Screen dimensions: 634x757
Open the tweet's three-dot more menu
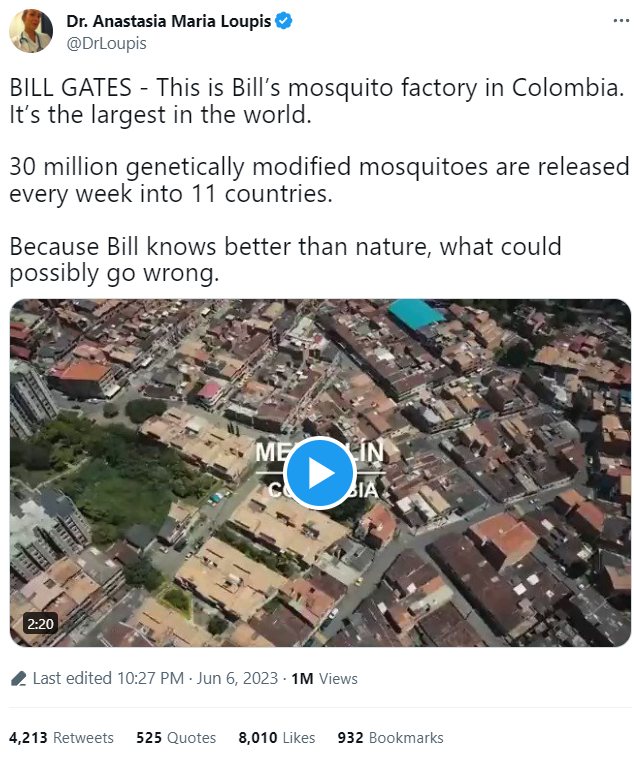tap(614, 21)
